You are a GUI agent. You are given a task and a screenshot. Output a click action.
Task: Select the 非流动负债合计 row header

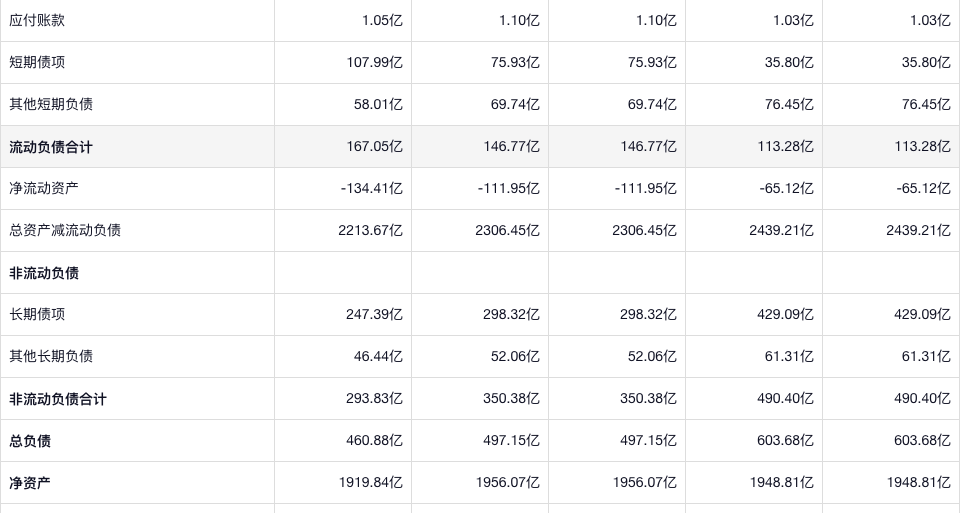coord(58,399)
